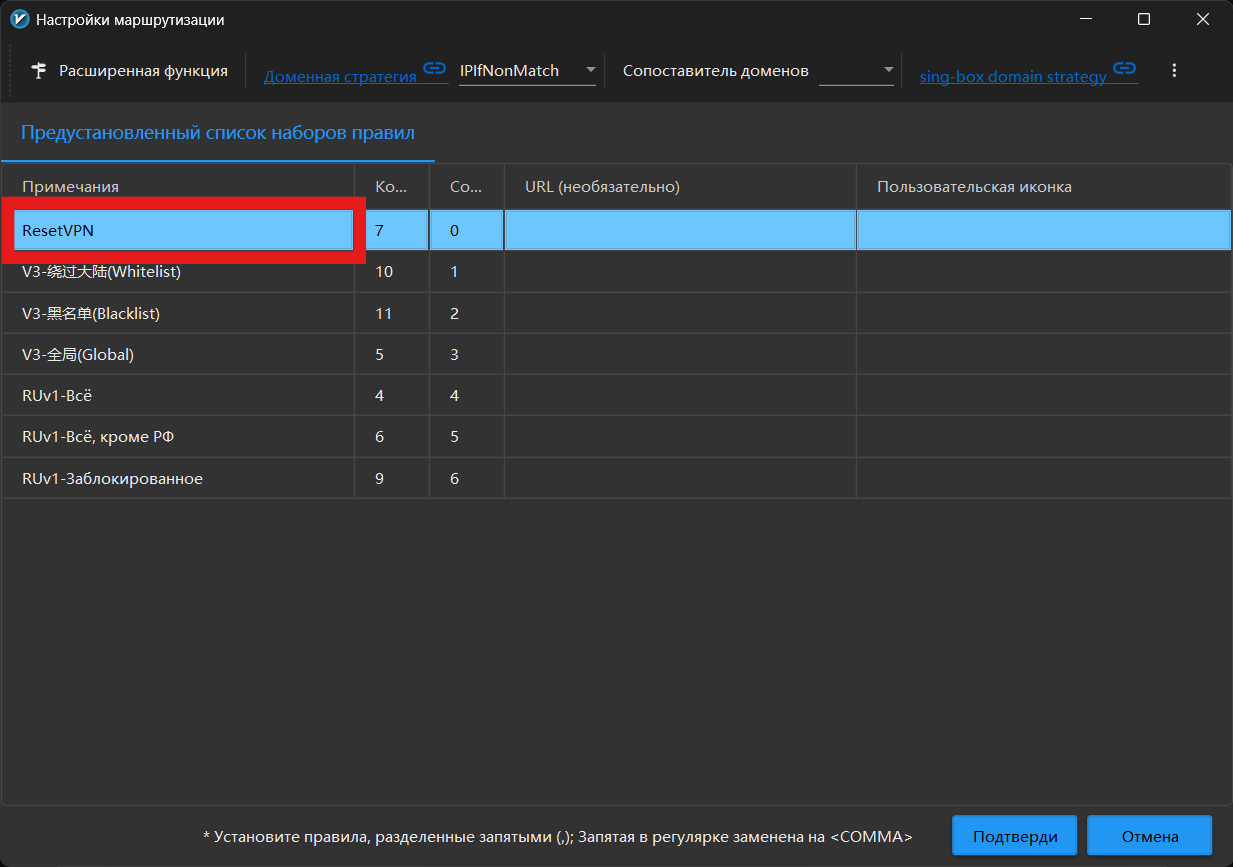Open the sing-box domain strategy link
The height and width of the screenshot is (867, 1233).
(1013, 77)
